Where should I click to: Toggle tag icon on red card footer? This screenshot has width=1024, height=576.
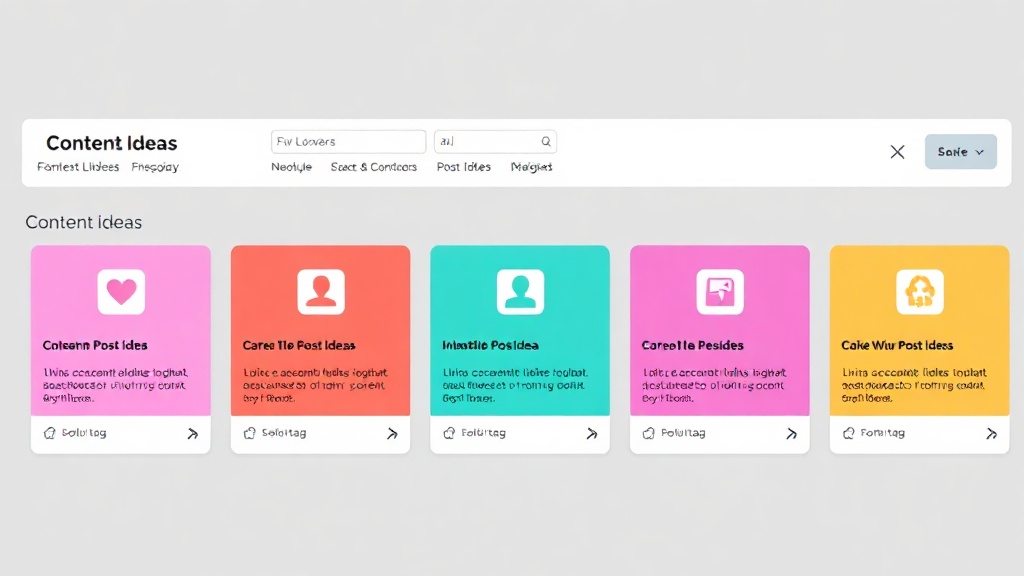[x=249, y=433]
